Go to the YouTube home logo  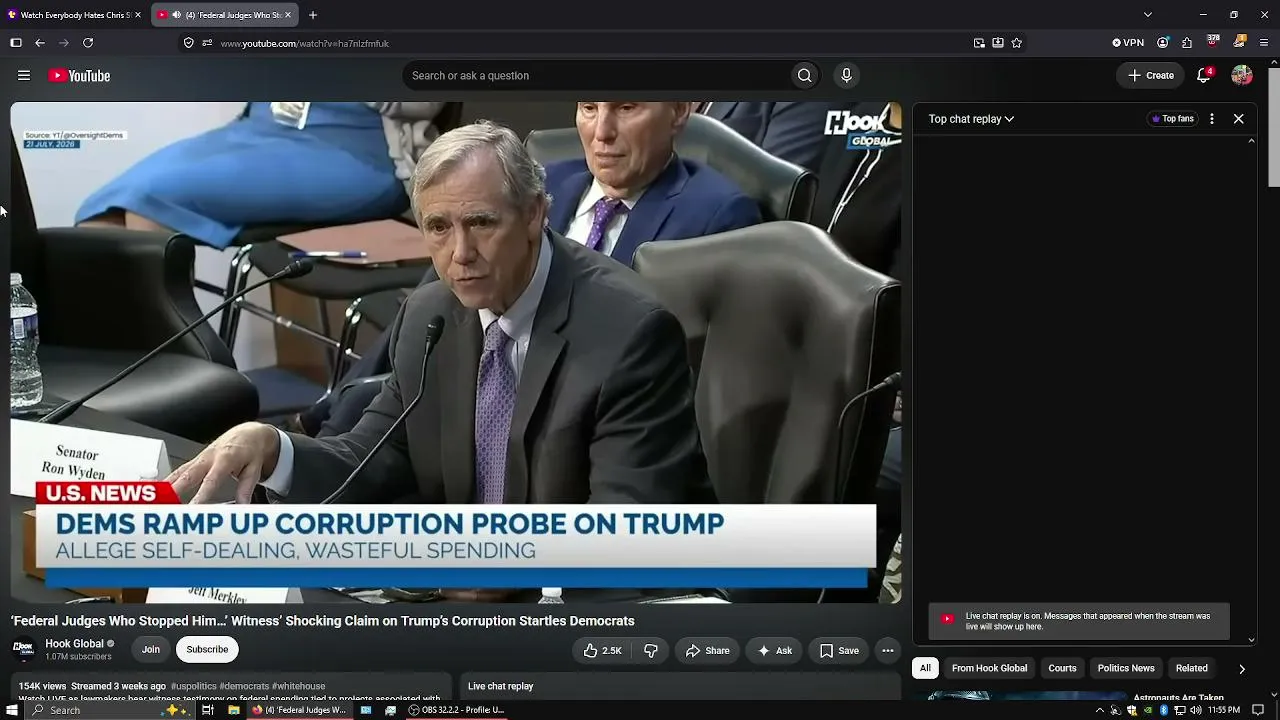click(79, 76)
